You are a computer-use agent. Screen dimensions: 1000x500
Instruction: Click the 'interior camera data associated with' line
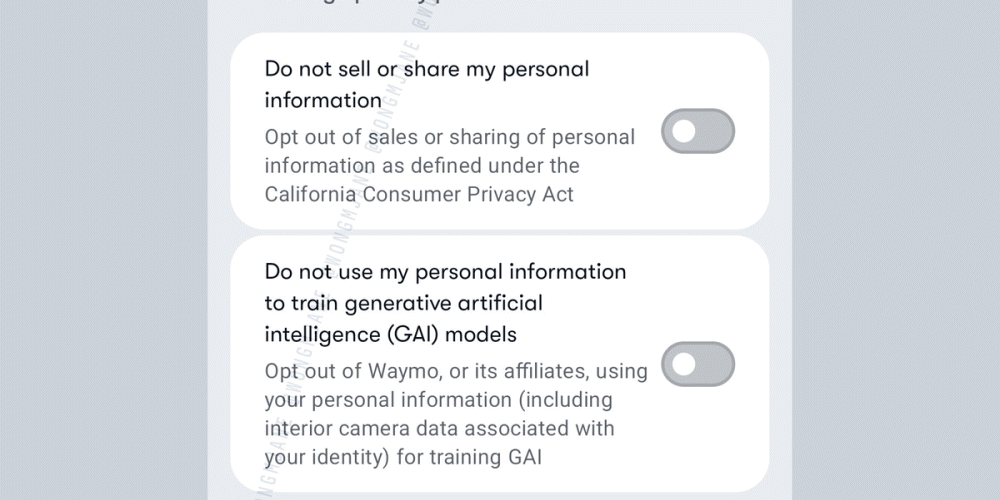[x=439, y=427]
